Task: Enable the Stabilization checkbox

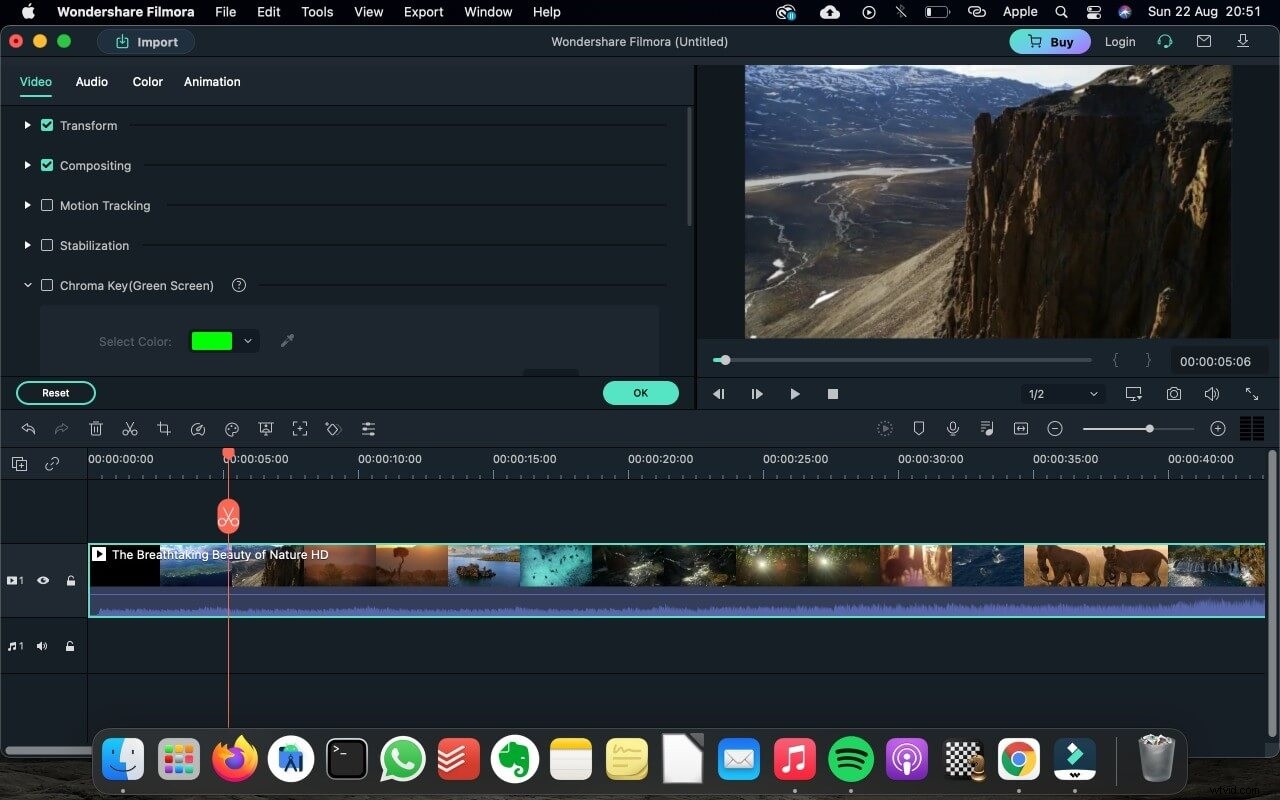Action: click(47, 245)
